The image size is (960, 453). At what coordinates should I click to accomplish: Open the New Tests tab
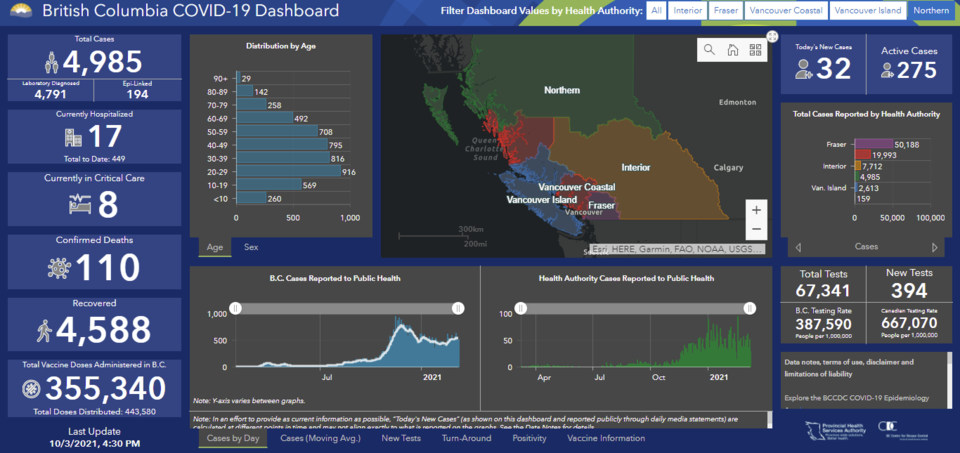tap(400, 438)
